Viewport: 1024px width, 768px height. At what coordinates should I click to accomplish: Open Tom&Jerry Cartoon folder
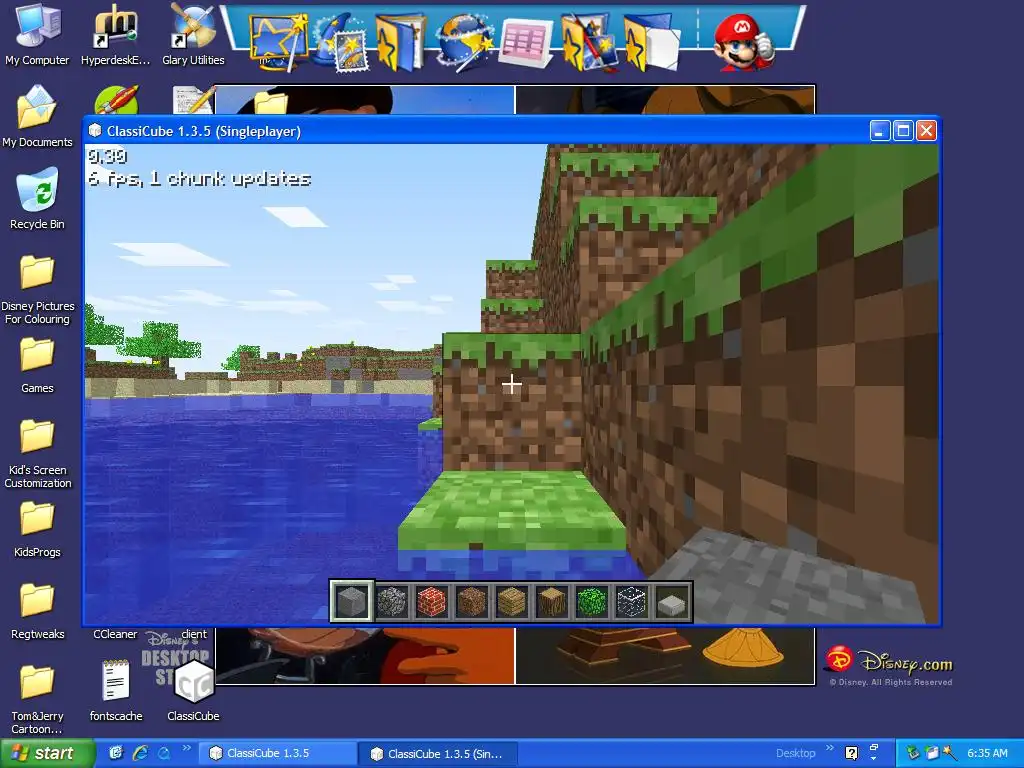pos(37,699)
